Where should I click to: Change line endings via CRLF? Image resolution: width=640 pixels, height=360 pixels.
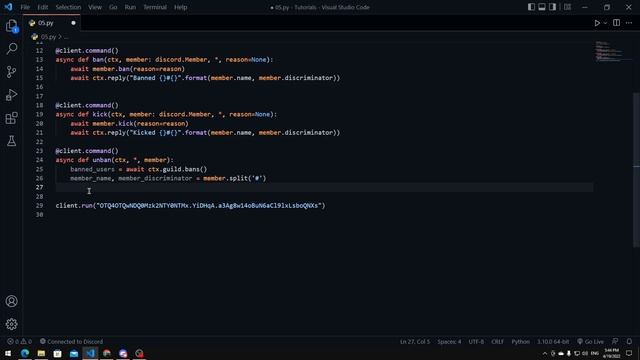tap(497, 342)
